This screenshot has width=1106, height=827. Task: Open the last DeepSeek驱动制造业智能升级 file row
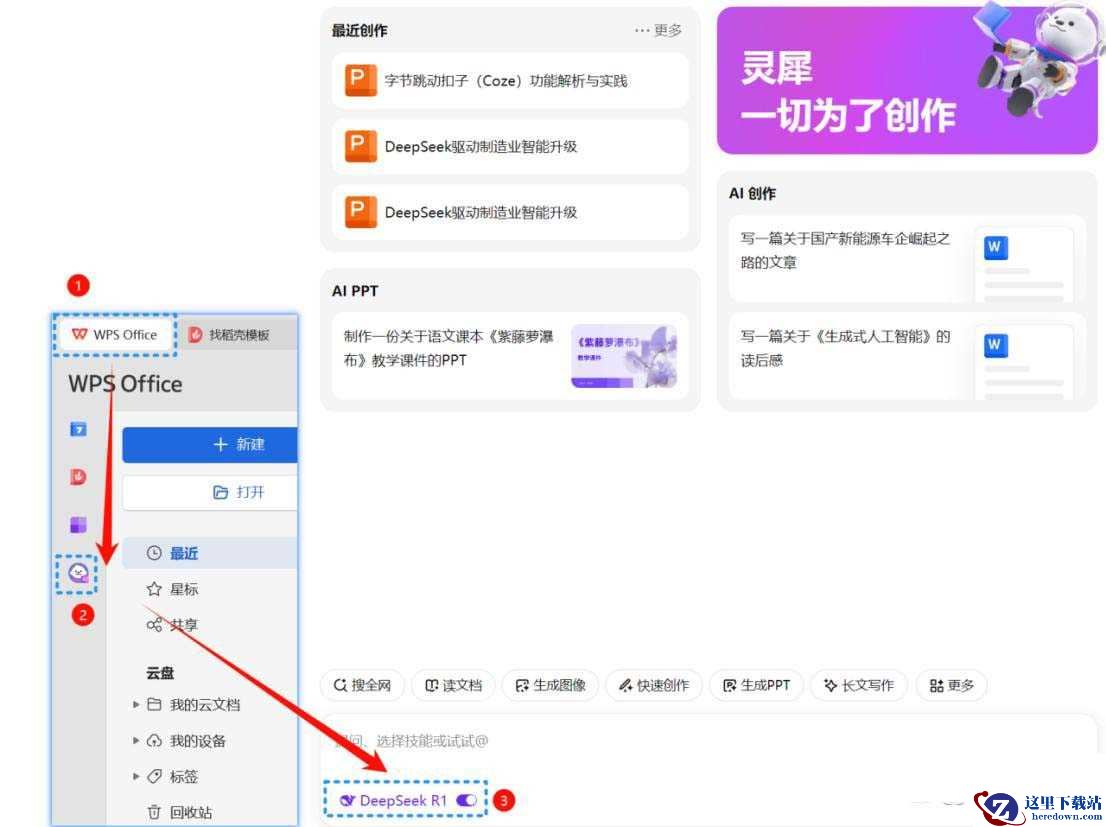510,212
